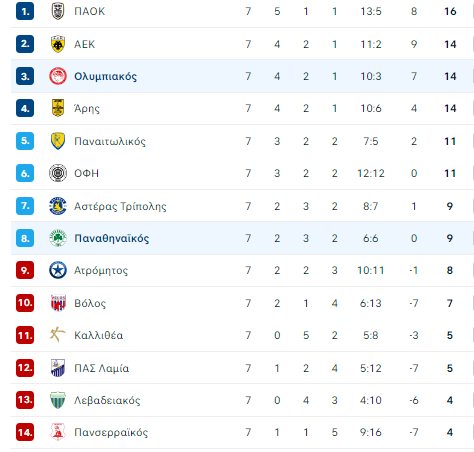Open the Ολυμπιακός red crest logo
The height and width of the screenshot is (452, 474).
[x=58, y=76]
